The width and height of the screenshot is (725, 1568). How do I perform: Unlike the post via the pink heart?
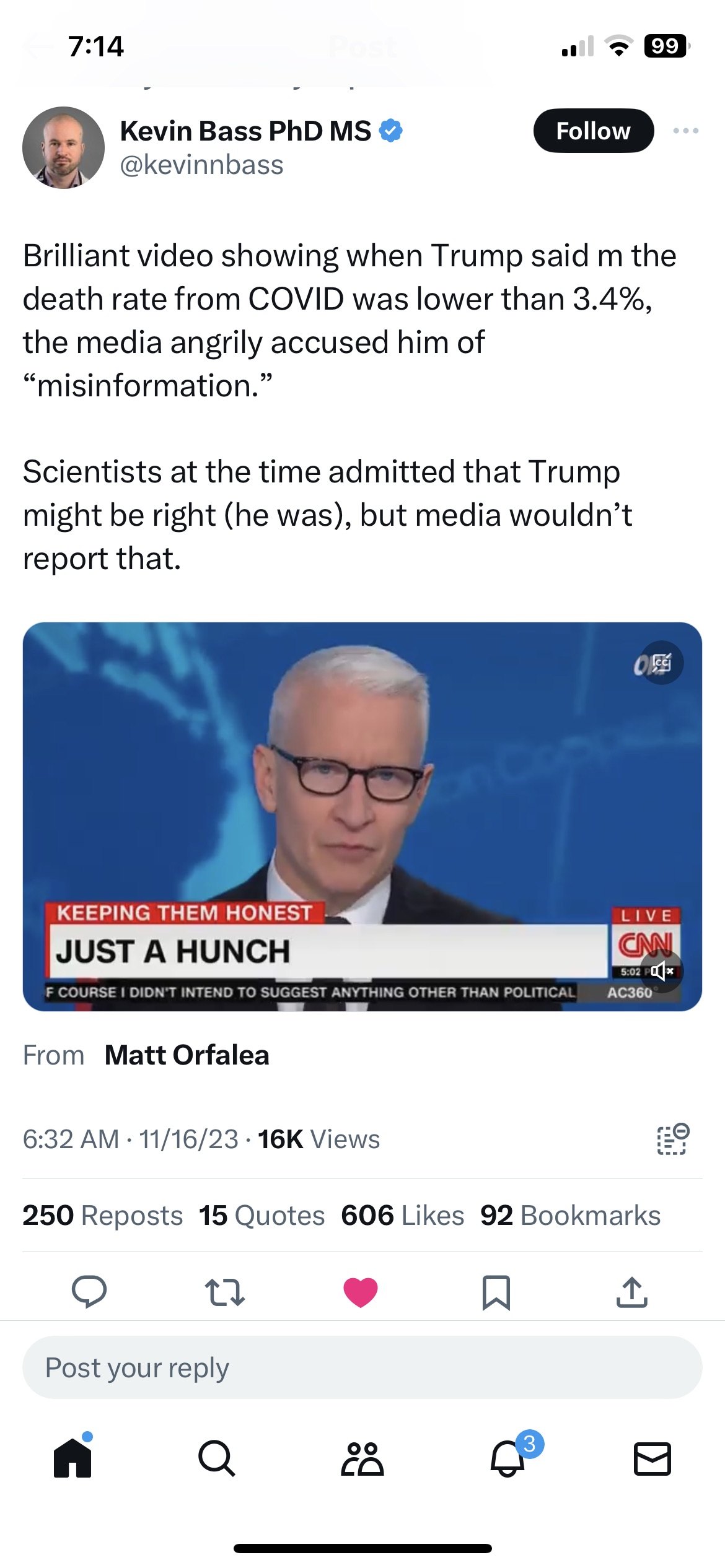pos(360,1292)
